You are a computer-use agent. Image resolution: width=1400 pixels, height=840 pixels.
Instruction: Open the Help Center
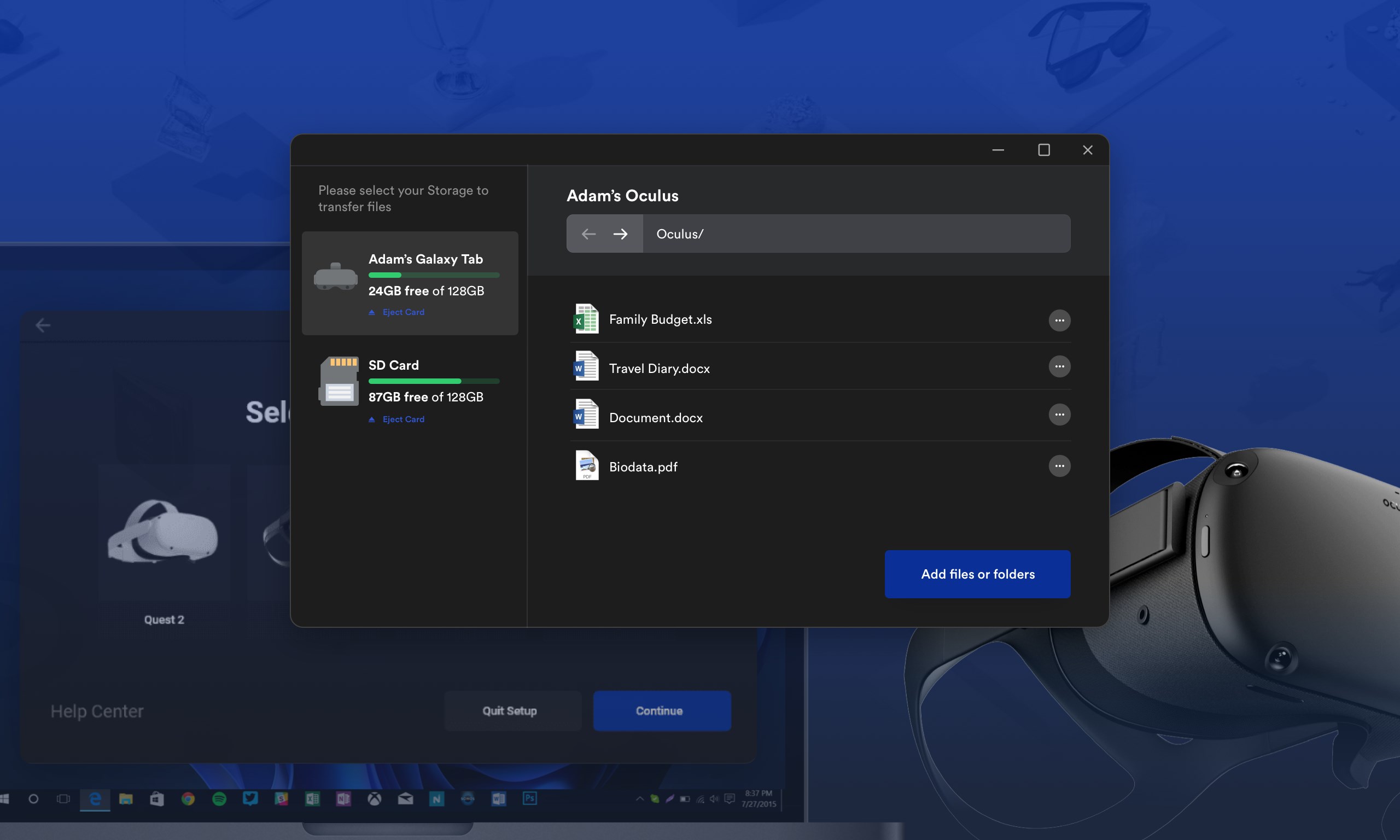[x=97, y=710]
